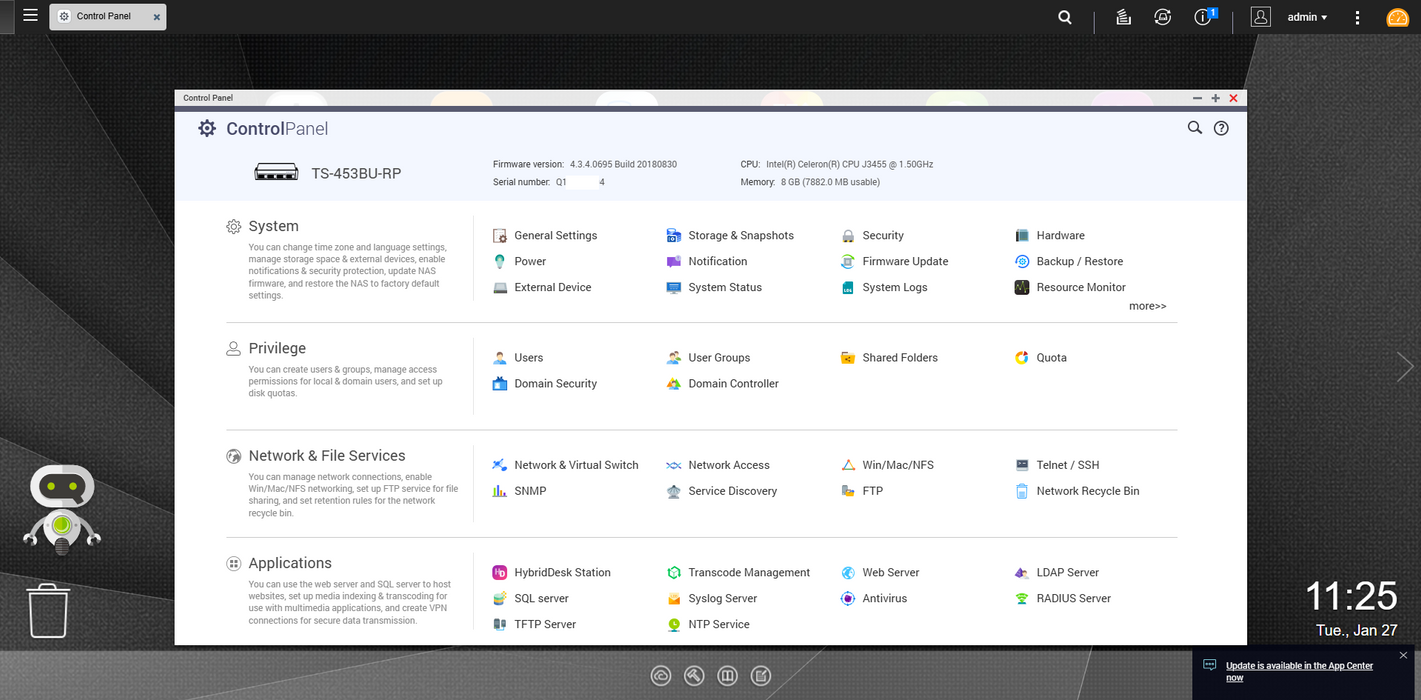Viewport: 1421px width, 700px height.
Task: Open Firmware Update
Action: click(894, 262)
